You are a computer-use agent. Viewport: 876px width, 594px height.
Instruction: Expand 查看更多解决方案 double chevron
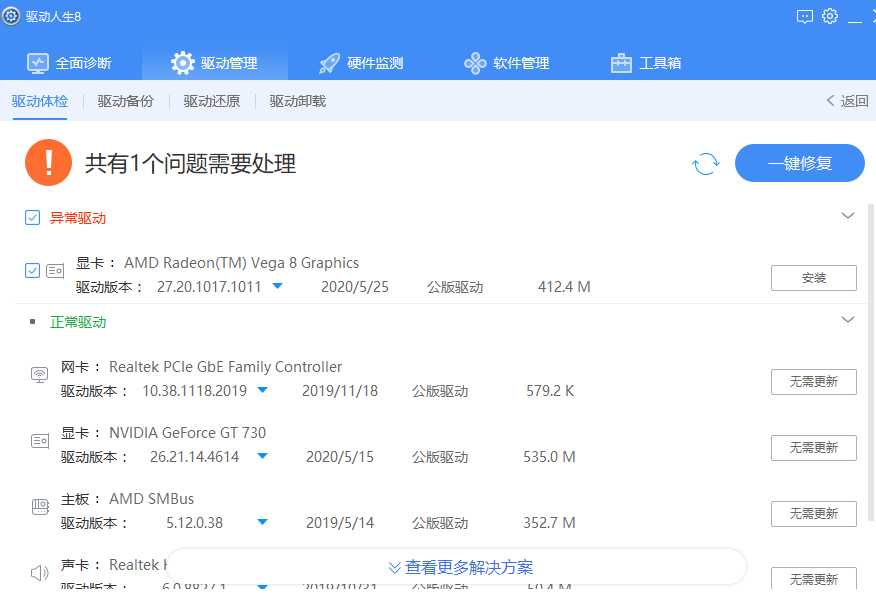[x=394, y=568]
